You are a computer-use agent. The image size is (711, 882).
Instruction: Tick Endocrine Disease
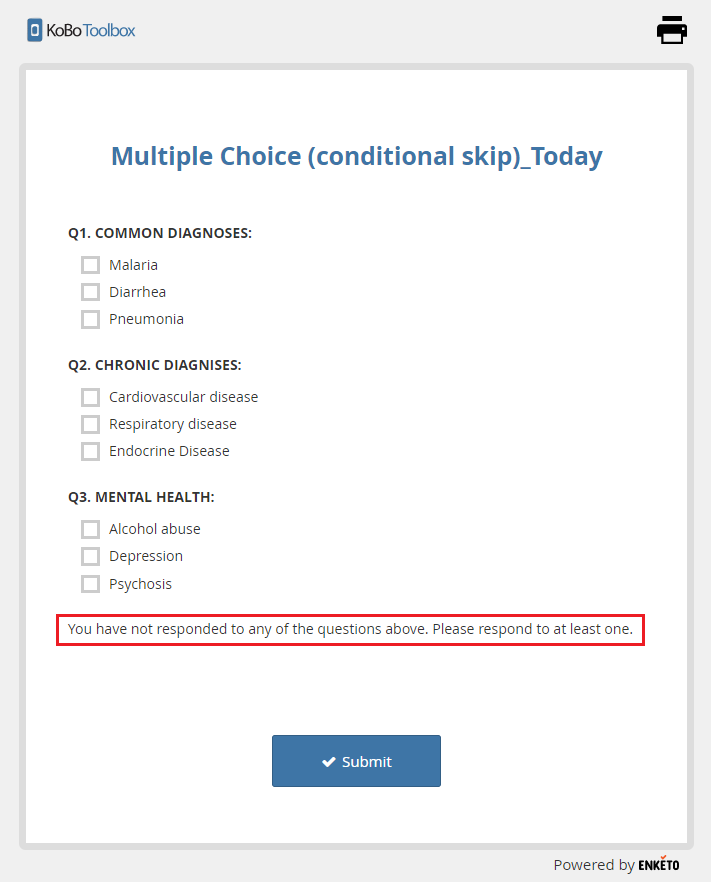[x=90, y=451]
